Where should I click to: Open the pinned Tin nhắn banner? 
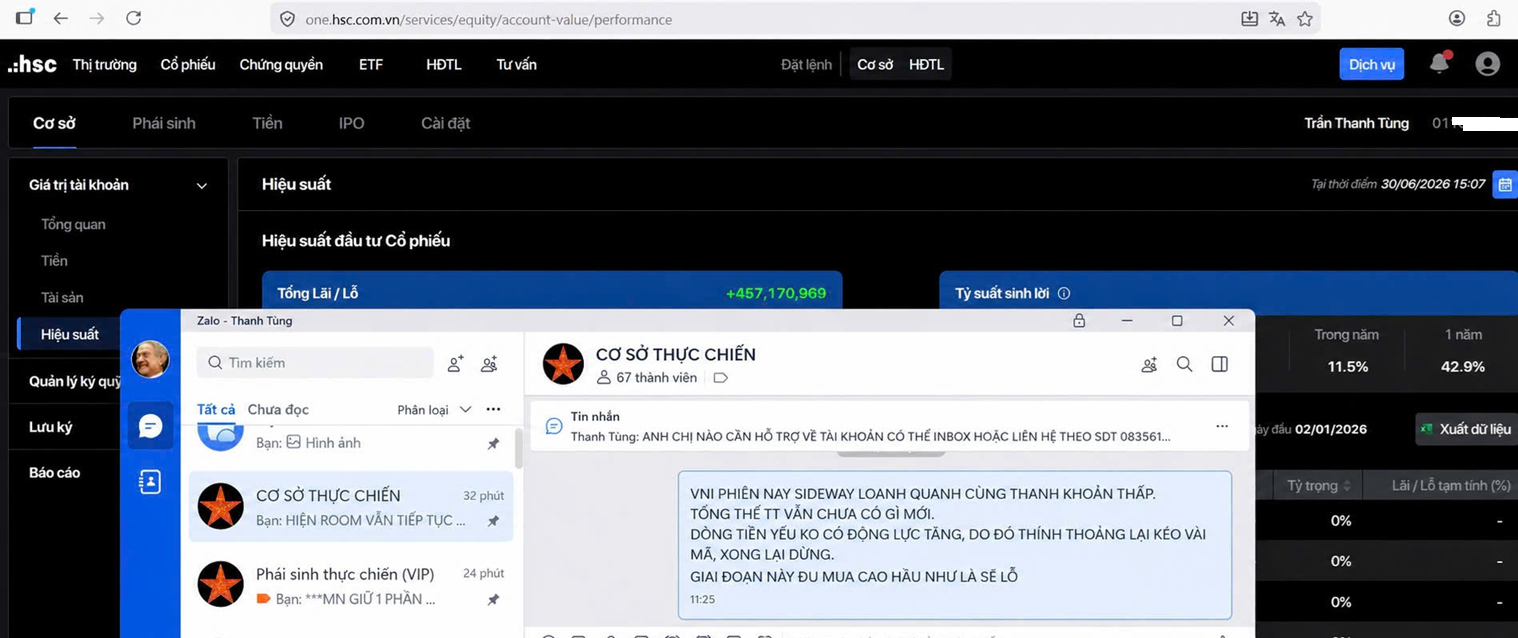click(x=889, y=426)
